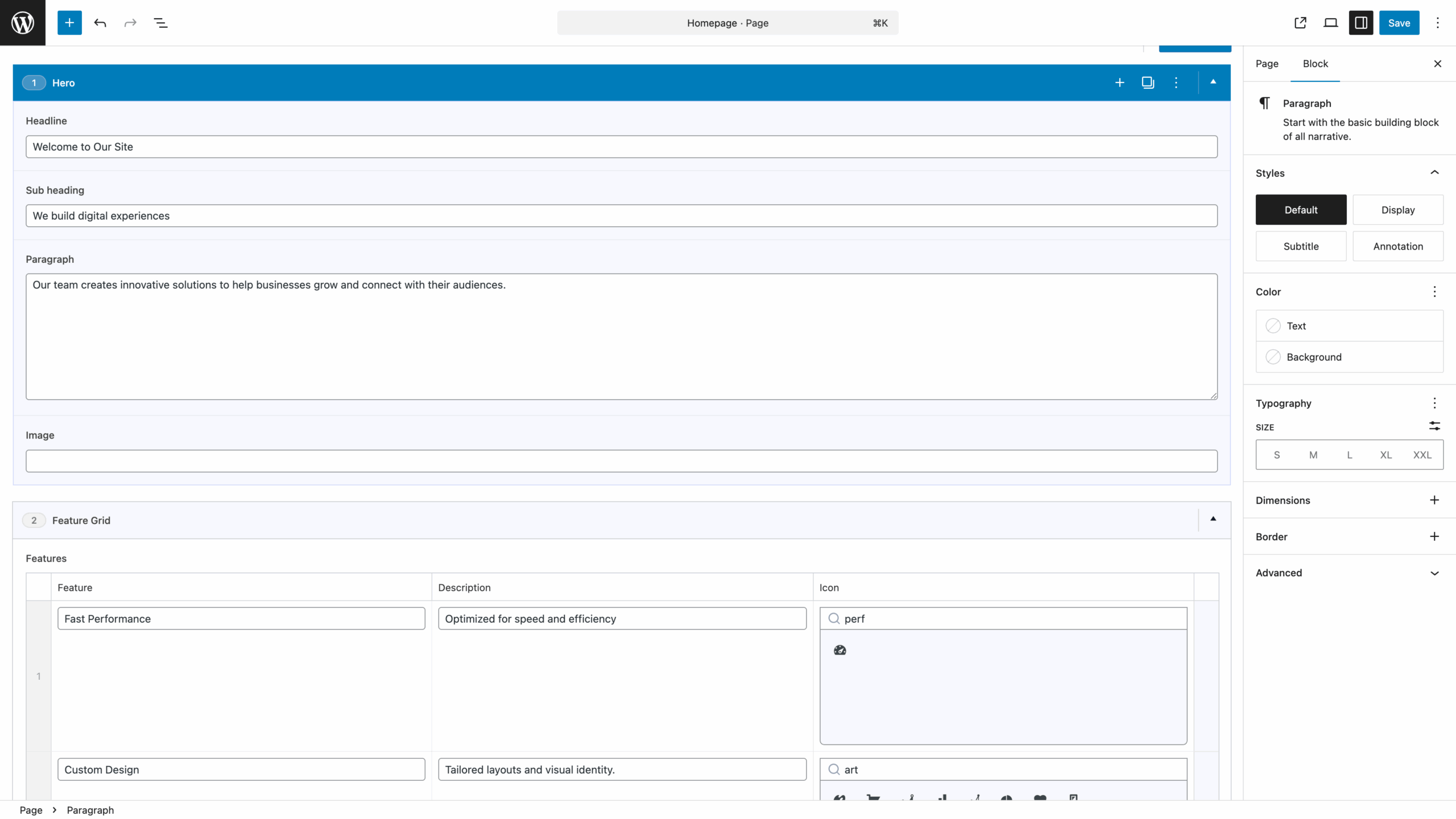Switch to the Page tab
Image resolution: width=1456 pixels, height=819 pixels.
(x=1266, y=63)
